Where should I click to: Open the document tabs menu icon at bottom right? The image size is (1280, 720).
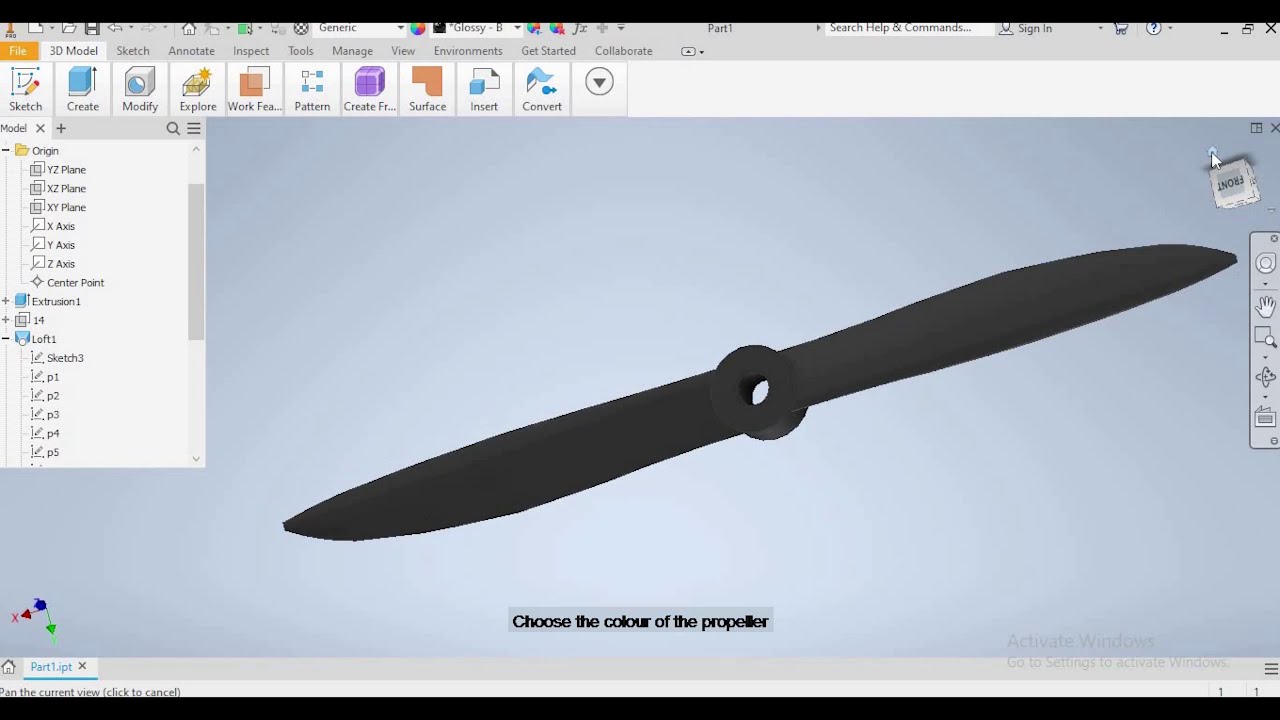coord(1271,669)
